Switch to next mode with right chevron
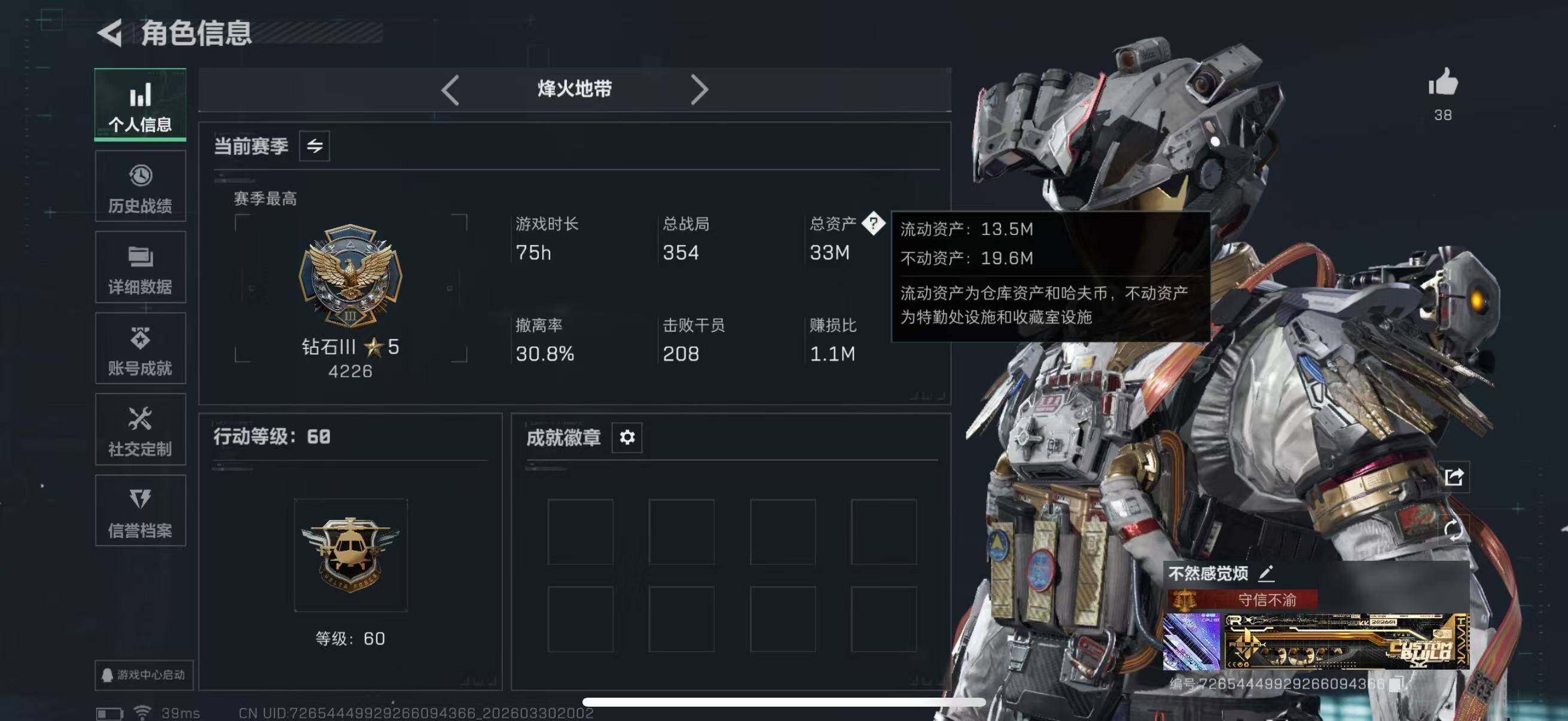 [700, 90]
